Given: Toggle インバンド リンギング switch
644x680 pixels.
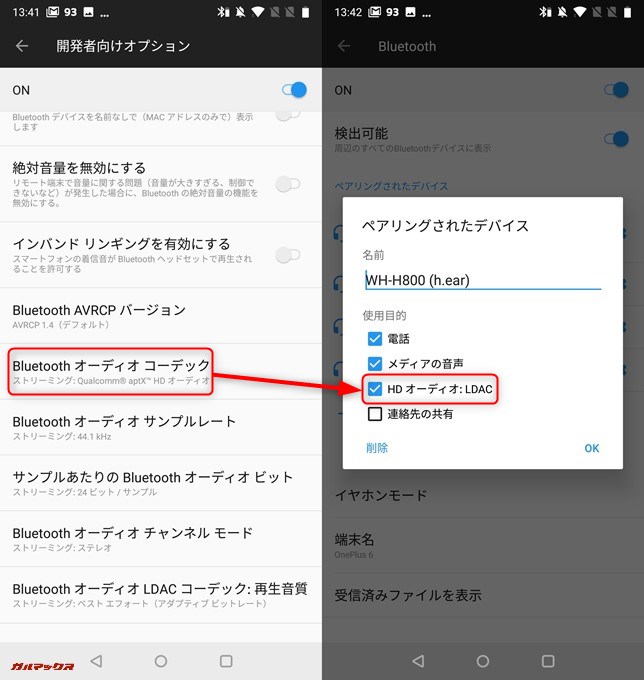Looking at the screenshot, I should (x=287, y=255).
